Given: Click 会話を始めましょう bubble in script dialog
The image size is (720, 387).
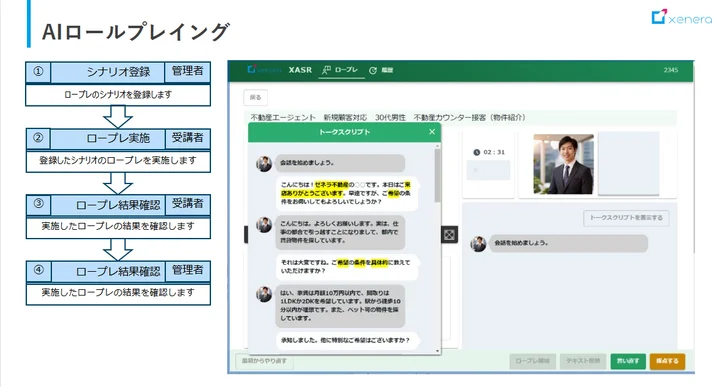Looking at the screenshot, I should tap(340, 163).
